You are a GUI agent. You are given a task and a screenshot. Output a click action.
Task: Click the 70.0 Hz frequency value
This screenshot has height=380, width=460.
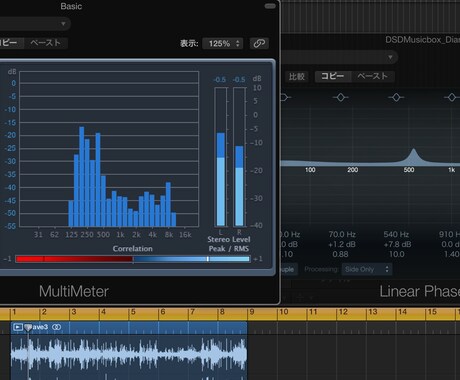pyautogui.click(x=342, y=234)
